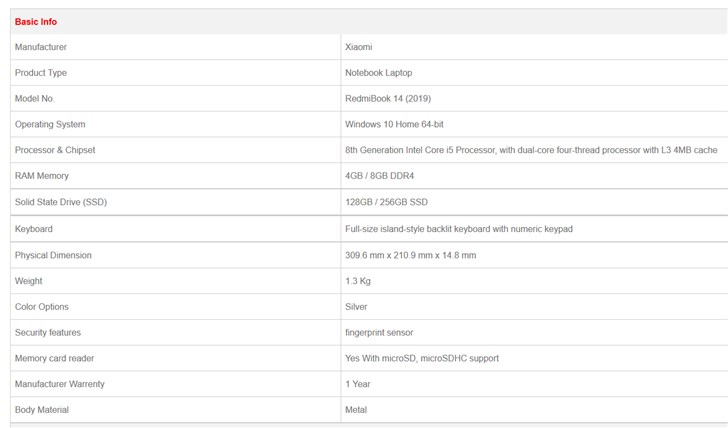This screenshot has height=428, width=728.
Task: Click the RedmiBook 14 (2019) model value
Action: coord(388,99)
